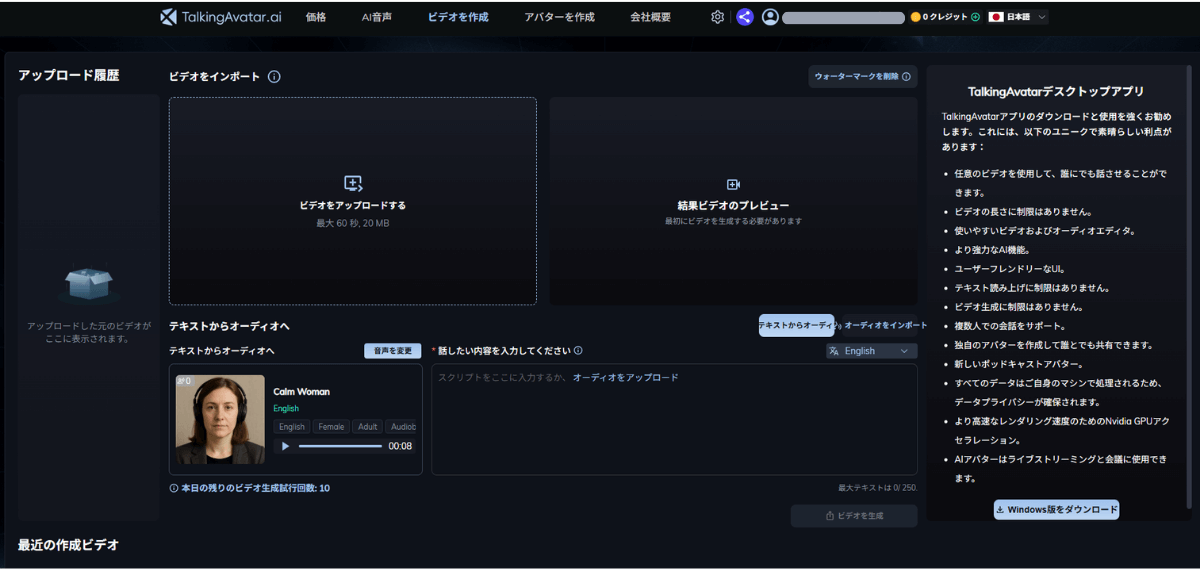Open the 価格 menu item
The image size is (1200, 570).
point(315,17)
